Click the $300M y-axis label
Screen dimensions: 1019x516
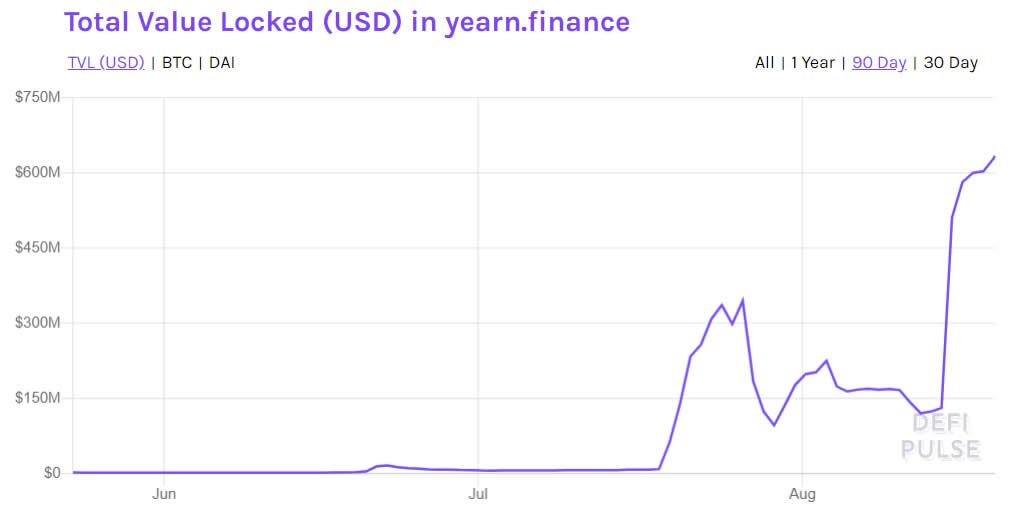[x=38, y=323]
